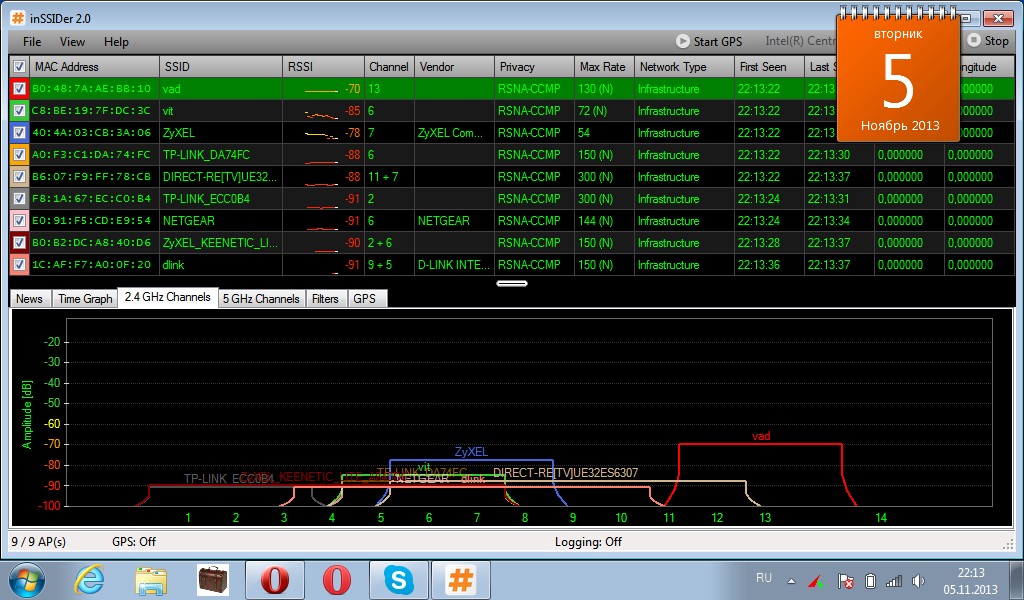Open Skype from the taskbar
This screenshot has height=600, width=1024.
click(x=399, y=580)
